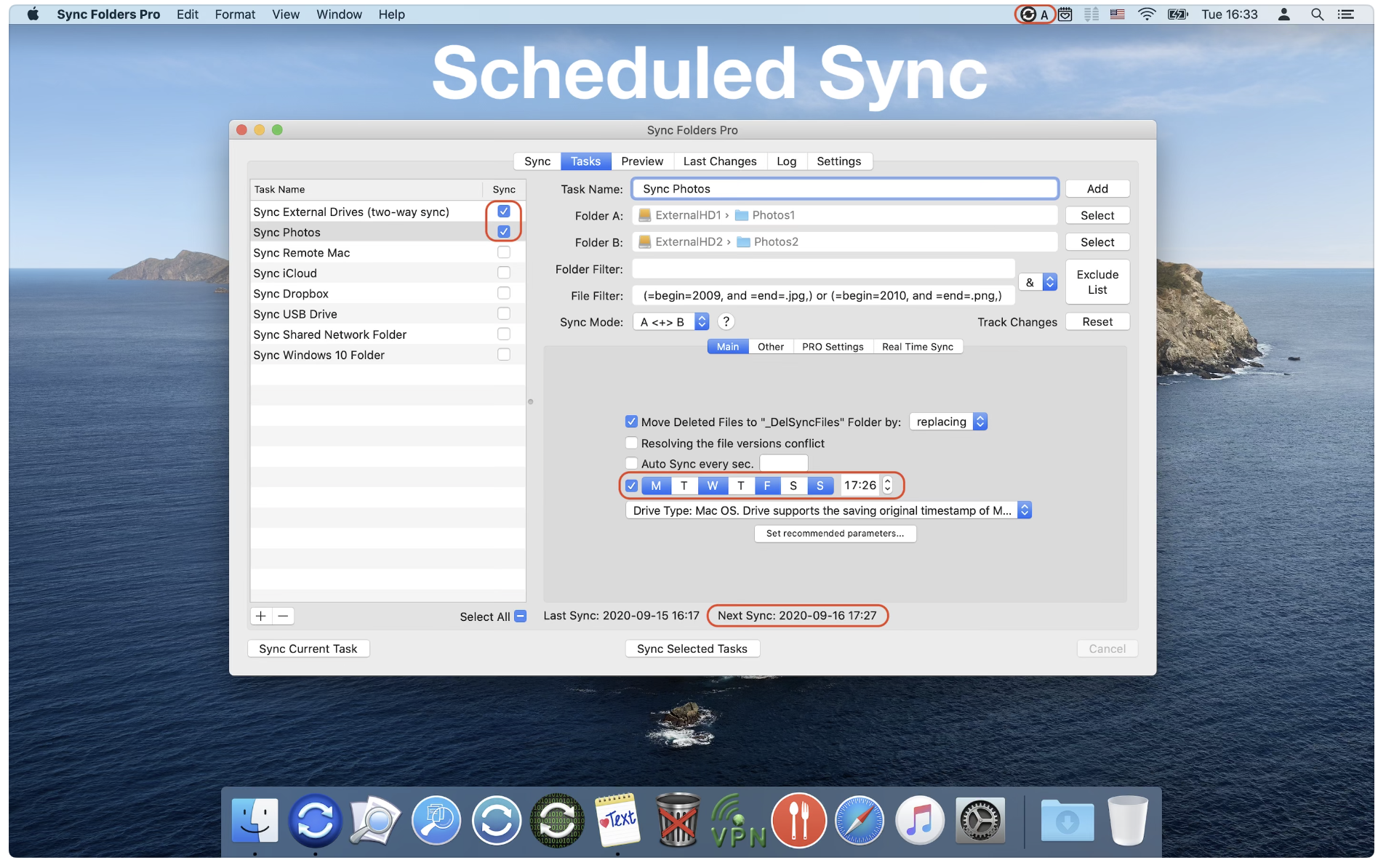This screenshot has width=1386, height=868.
Task: Uncheck Move Deleted Files to _DelSyncFiles option
Action: (x=631, y=422)
